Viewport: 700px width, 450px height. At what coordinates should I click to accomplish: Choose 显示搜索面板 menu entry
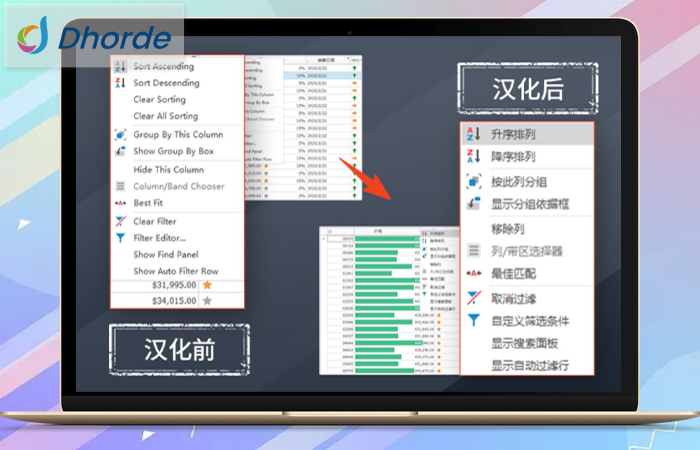527,343
